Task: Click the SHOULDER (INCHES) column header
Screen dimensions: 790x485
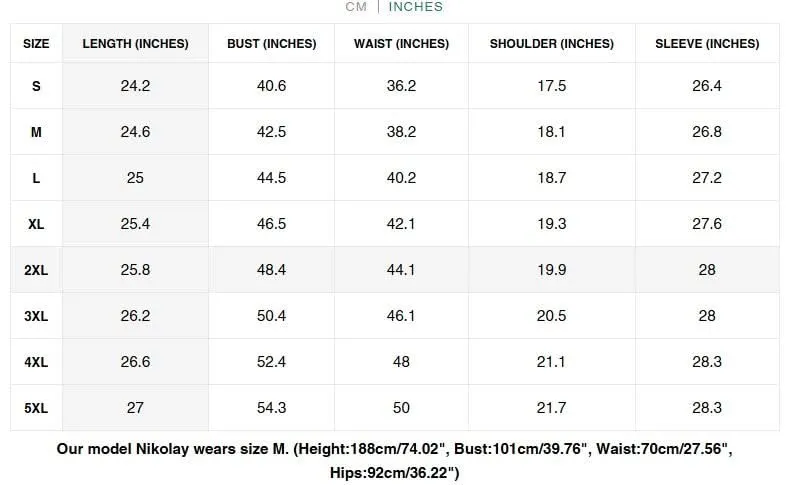Action: 552,44
